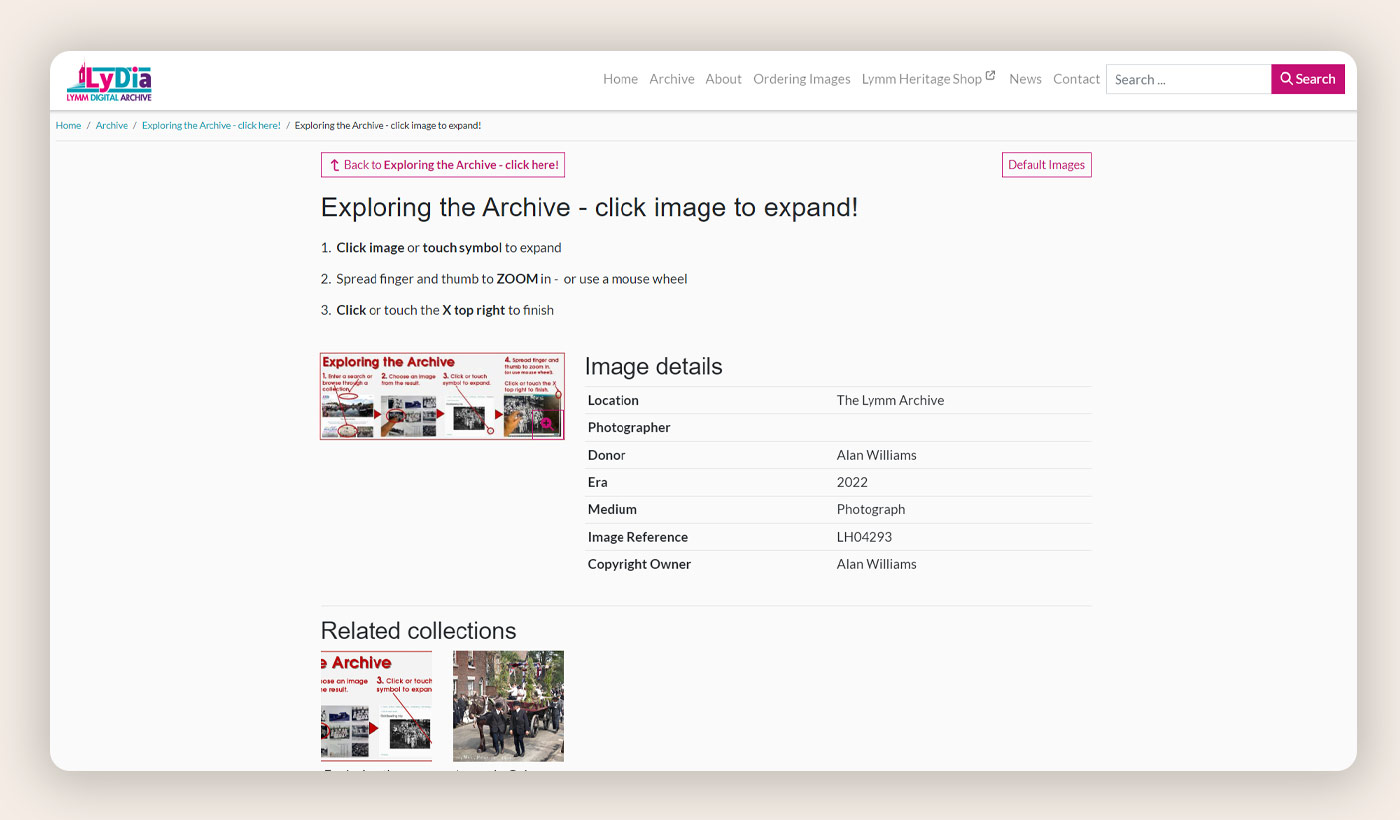The height and width of the screenshot is (820, 1400).
Task: Select Ordering Images in the navigation bar
Action: pyautogui.click(x=801, y=79)
